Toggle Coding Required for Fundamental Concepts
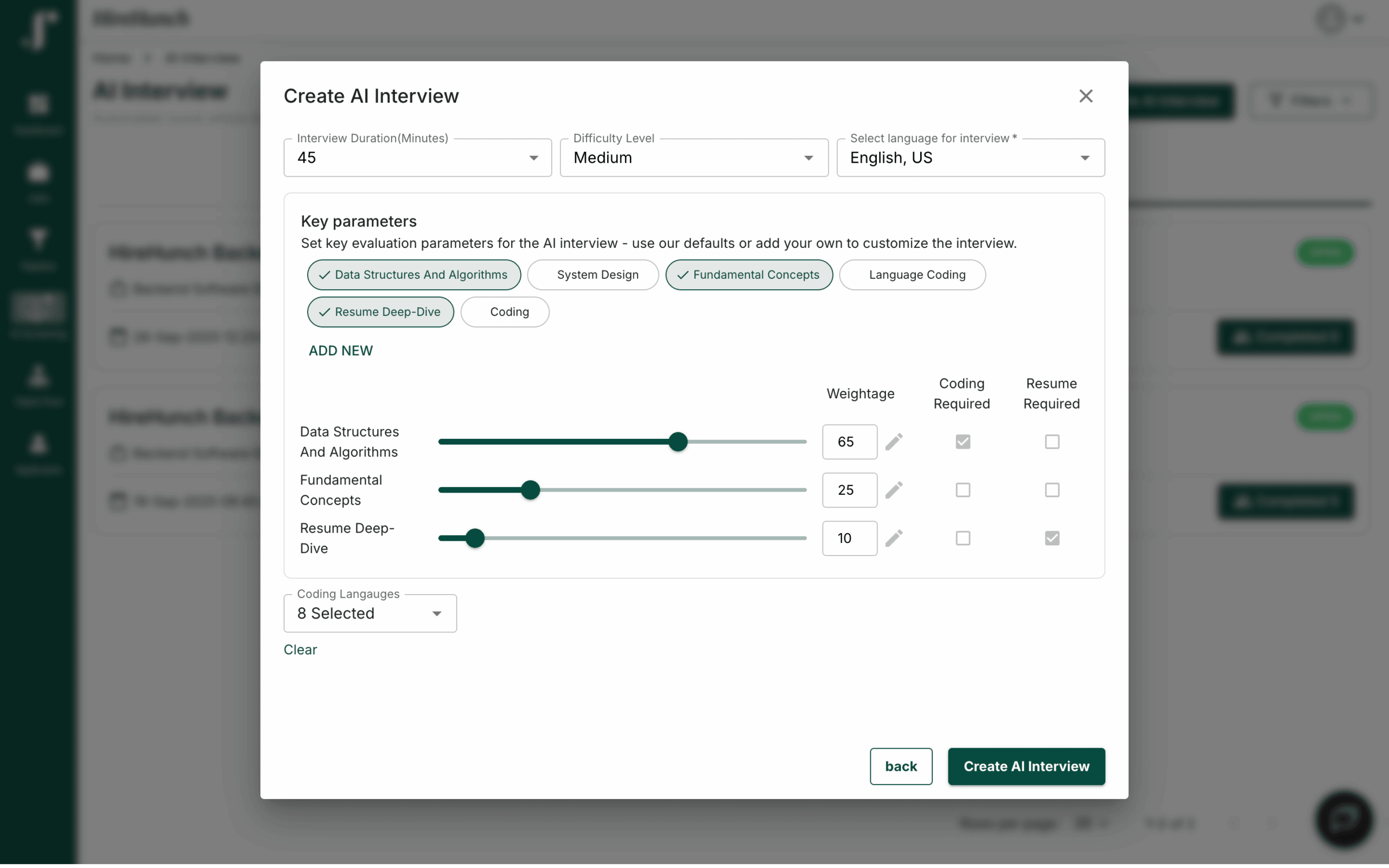Screen dimensions: 1389x868 tap(963, 490)
